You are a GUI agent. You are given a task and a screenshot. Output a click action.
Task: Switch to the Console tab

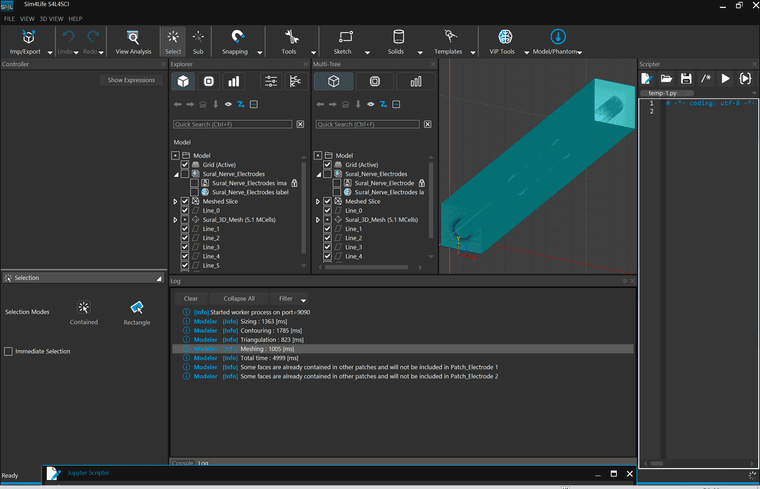182,463
